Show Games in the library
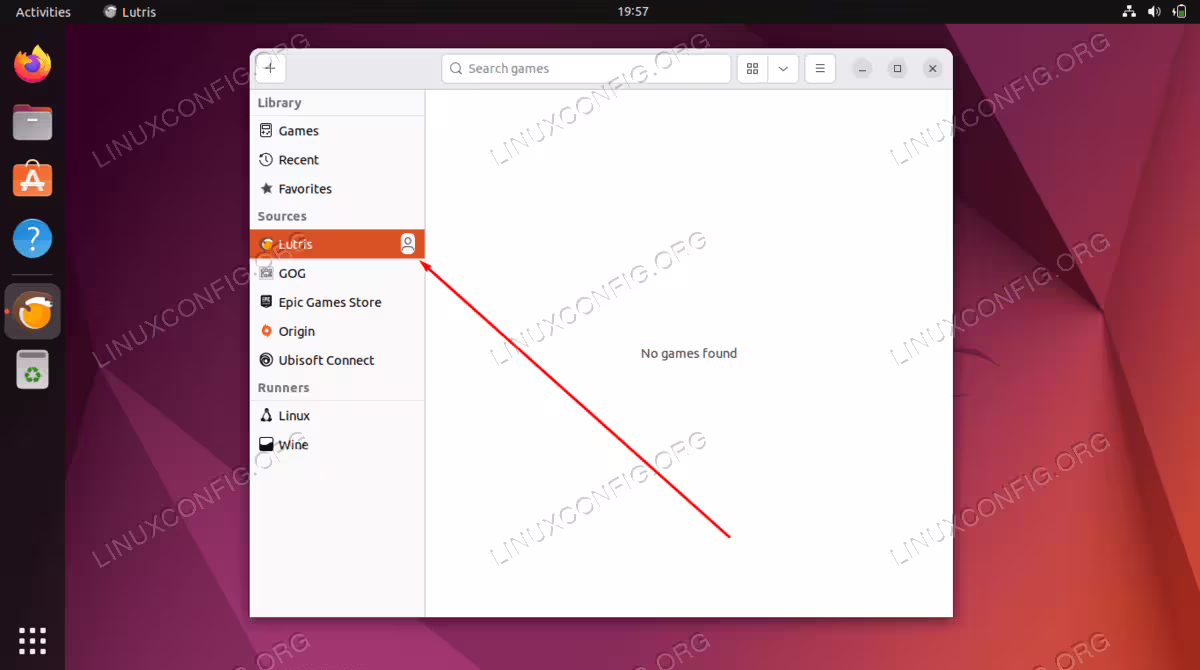This screenshot has width=1200, height=670. 337,131
